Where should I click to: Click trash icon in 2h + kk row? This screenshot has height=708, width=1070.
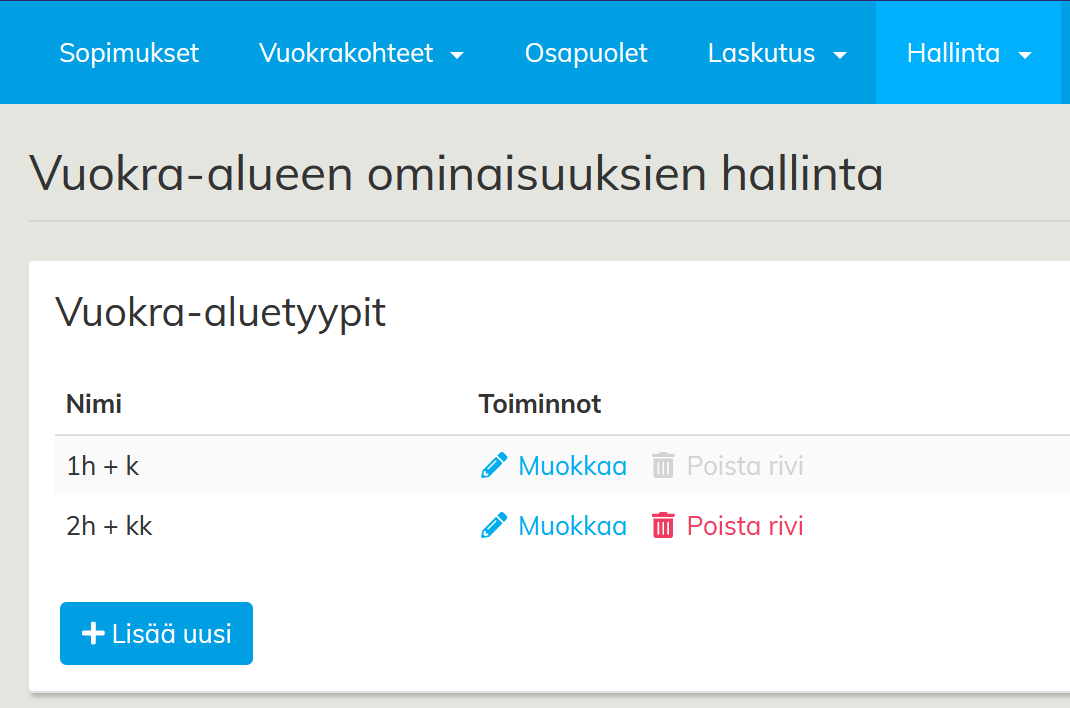click(x=663, y=526)
